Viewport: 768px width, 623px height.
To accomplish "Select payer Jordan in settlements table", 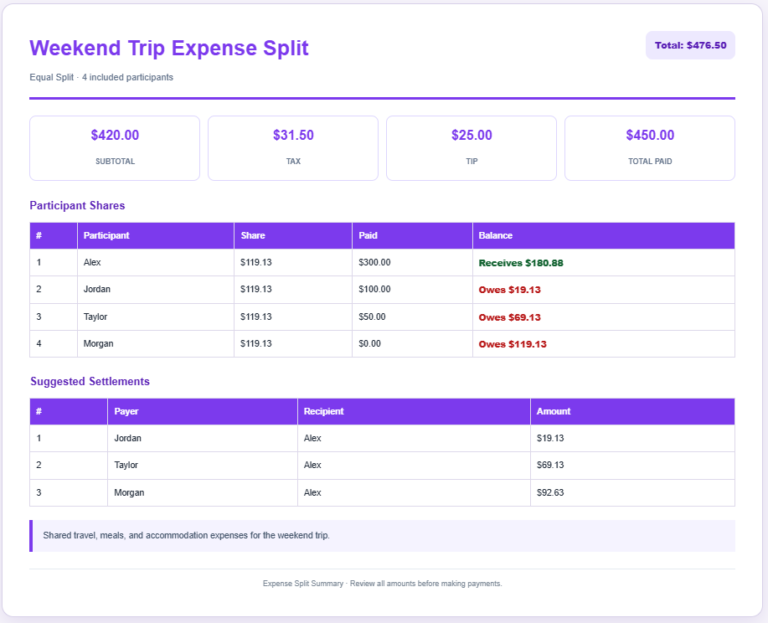I will [x=128, y=438].
